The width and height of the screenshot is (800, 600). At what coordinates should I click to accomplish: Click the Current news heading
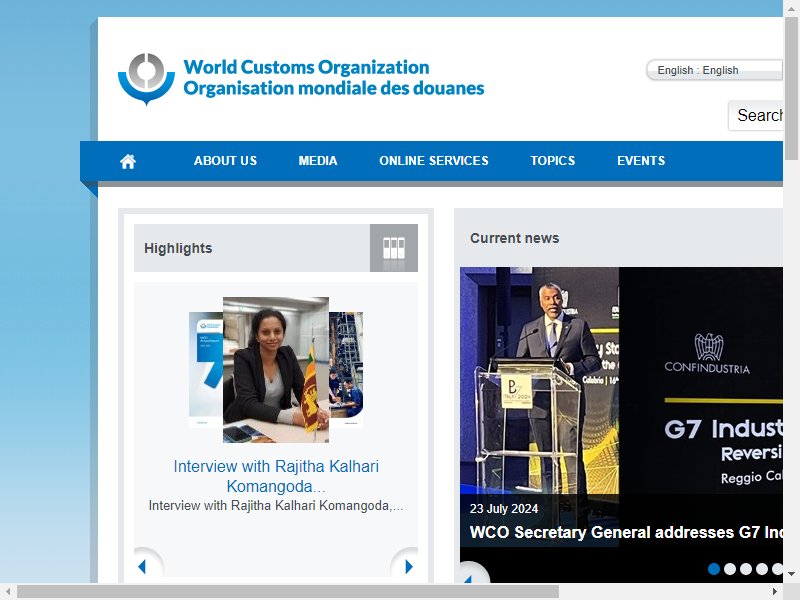[514, 238]
